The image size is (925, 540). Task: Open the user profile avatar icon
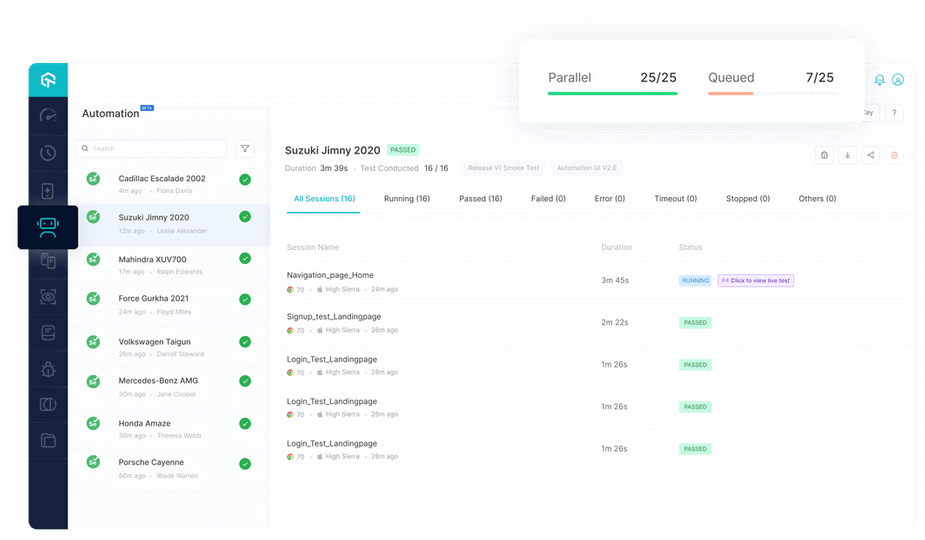point(898,80)
